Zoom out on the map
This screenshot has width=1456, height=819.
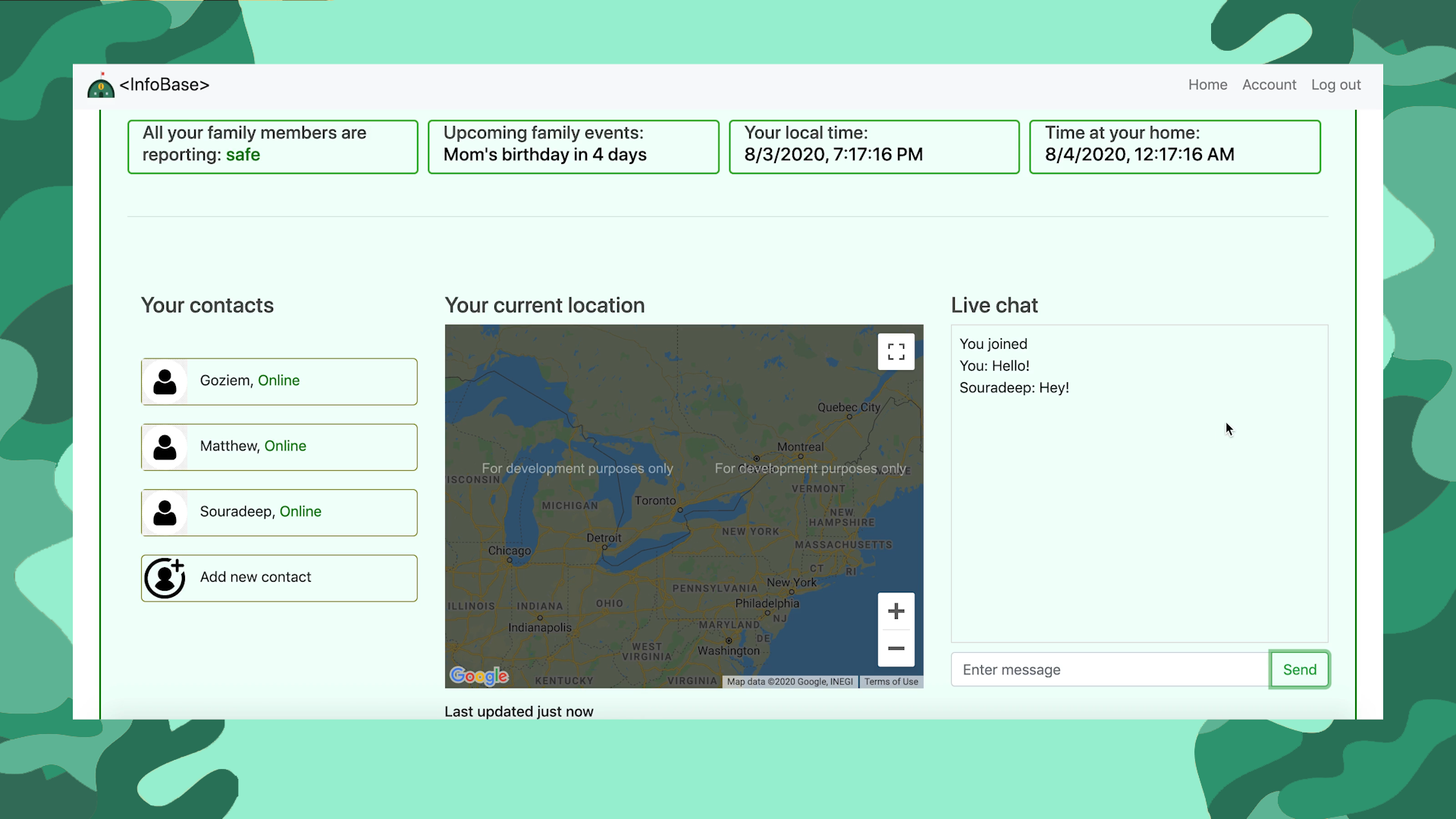click(x=896, y=648)
